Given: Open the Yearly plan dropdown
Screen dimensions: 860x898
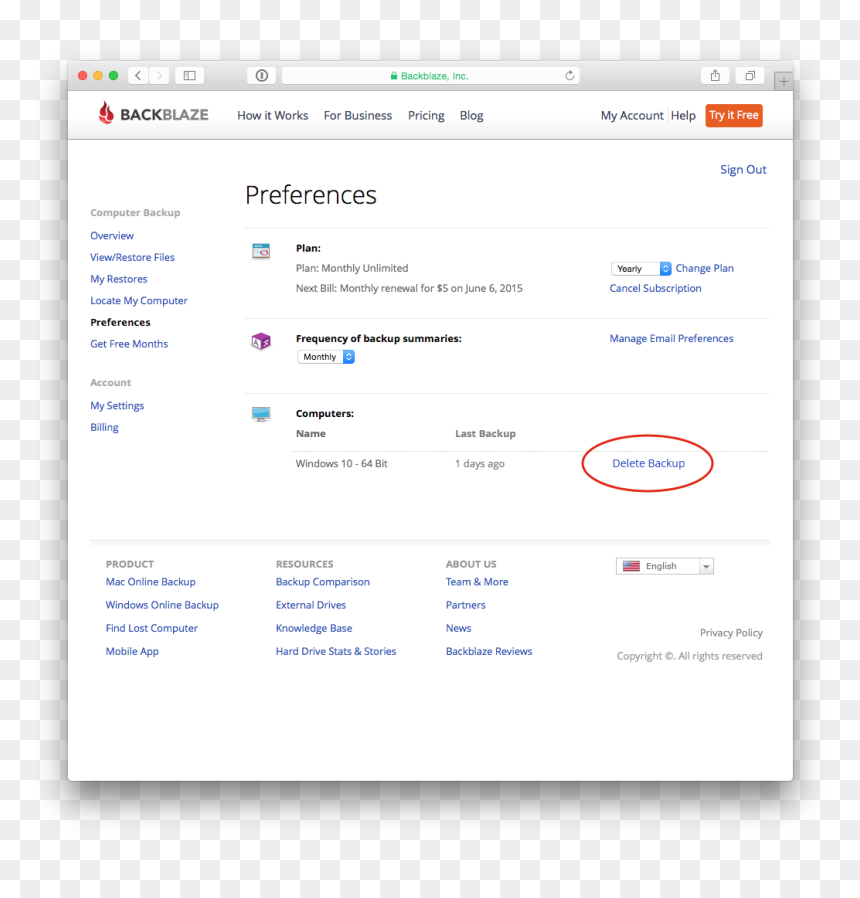Looking at the screenshot, I should tap(641, 269).
